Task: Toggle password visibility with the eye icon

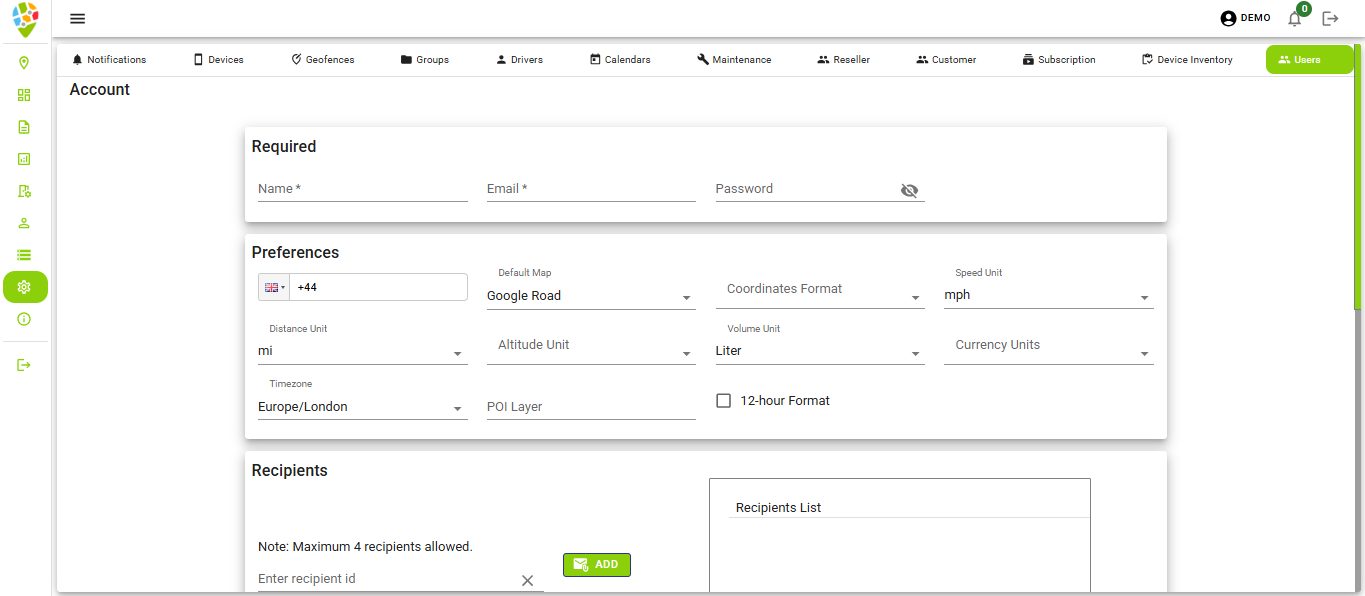Action: (909, 189)
